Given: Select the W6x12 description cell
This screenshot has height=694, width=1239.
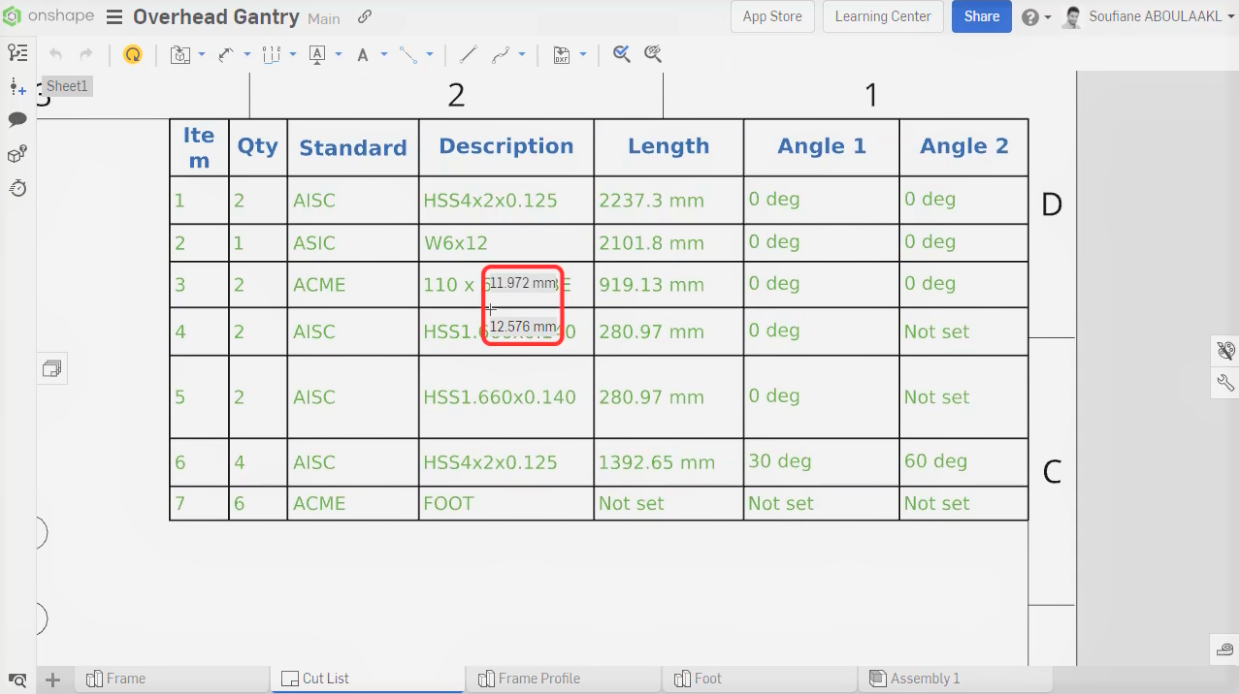Looking at the screenshot, I should 506,243.
